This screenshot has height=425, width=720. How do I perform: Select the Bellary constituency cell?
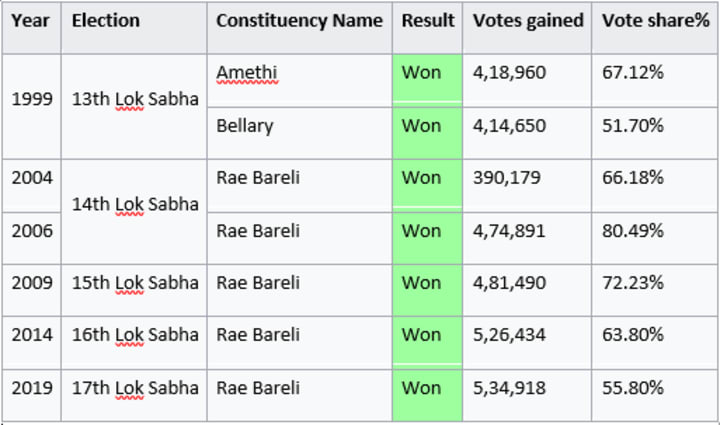click(x=244, y=126)
